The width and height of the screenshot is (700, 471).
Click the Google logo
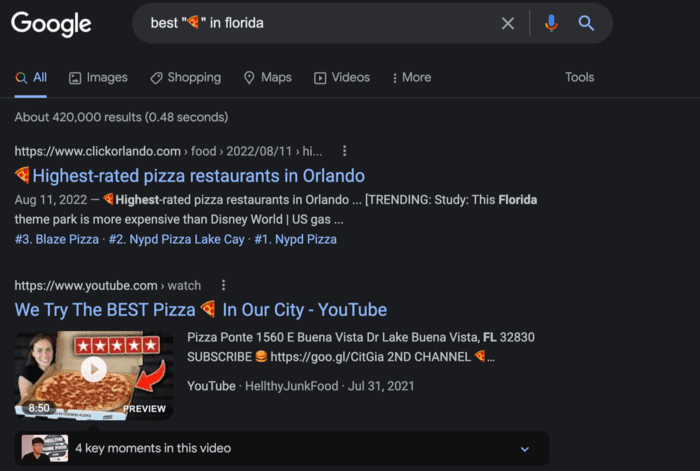[51, 24]
